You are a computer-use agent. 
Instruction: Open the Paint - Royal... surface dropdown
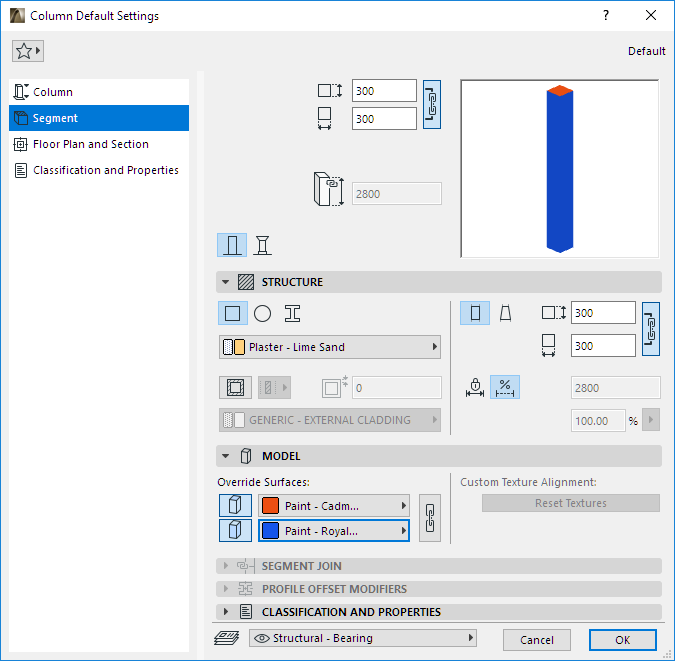(334, 531)
